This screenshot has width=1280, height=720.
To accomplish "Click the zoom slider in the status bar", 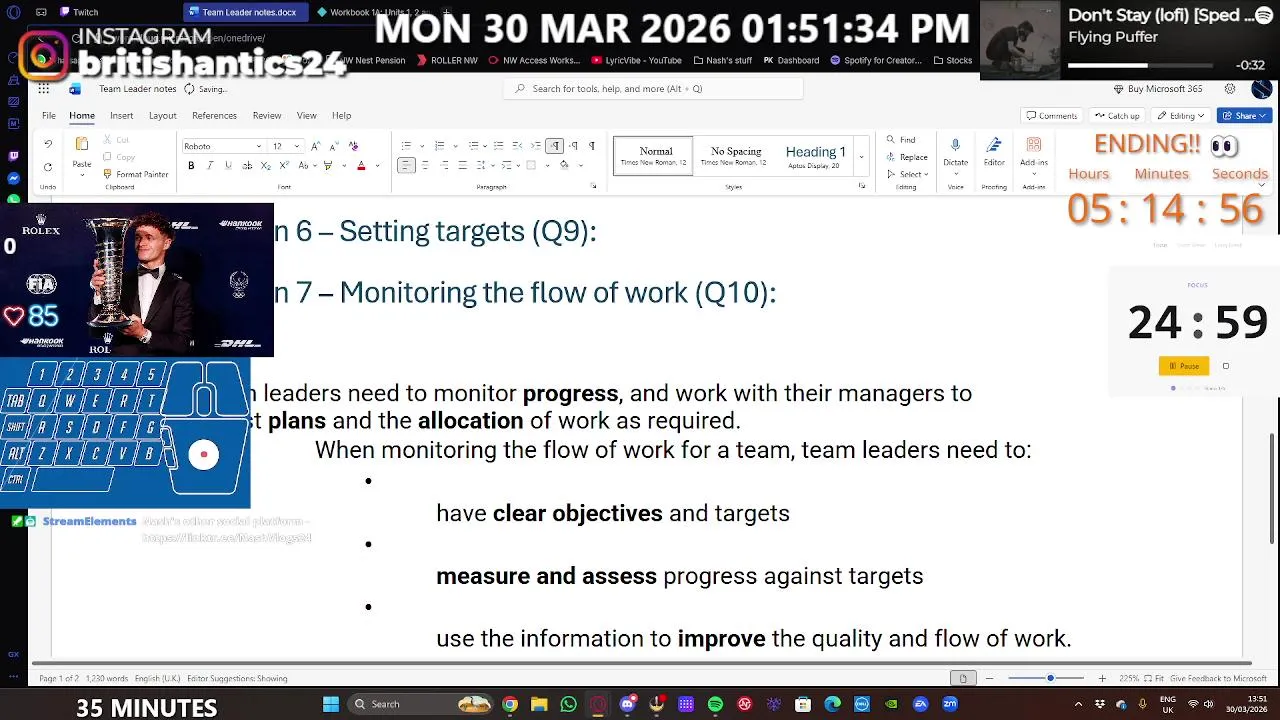I will pos(1050,678).
